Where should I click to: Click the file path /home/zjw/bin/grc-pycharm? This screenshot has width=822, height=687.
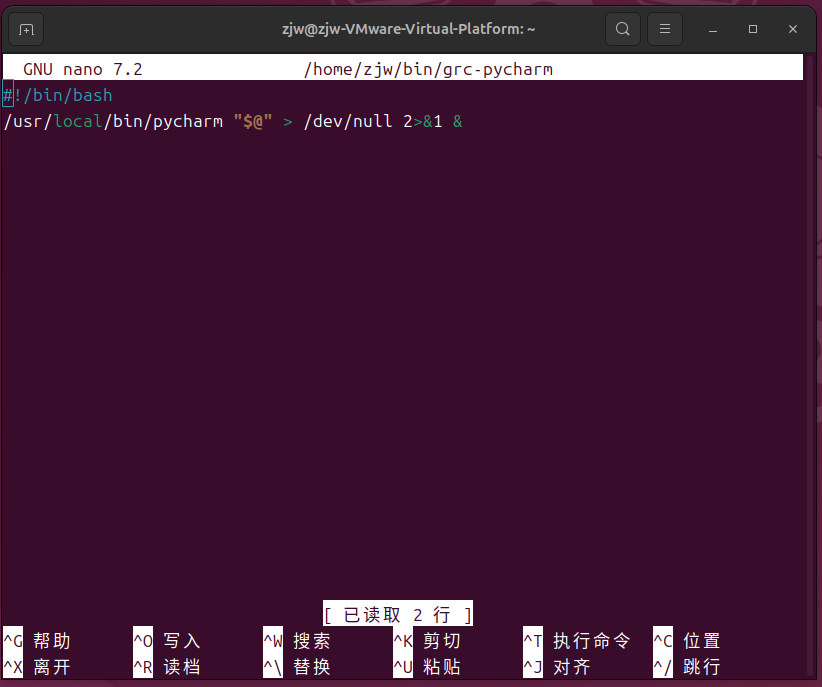point(428,69)
